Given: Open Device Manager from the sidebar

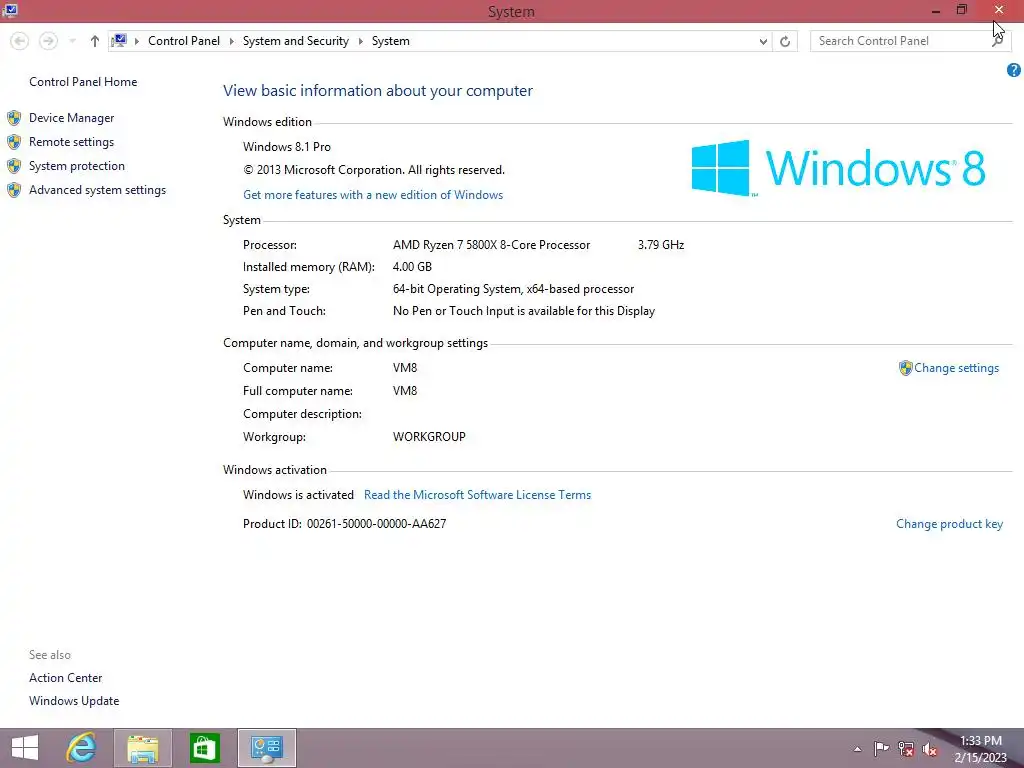Looking at the screenshot, I should (71, 118).
